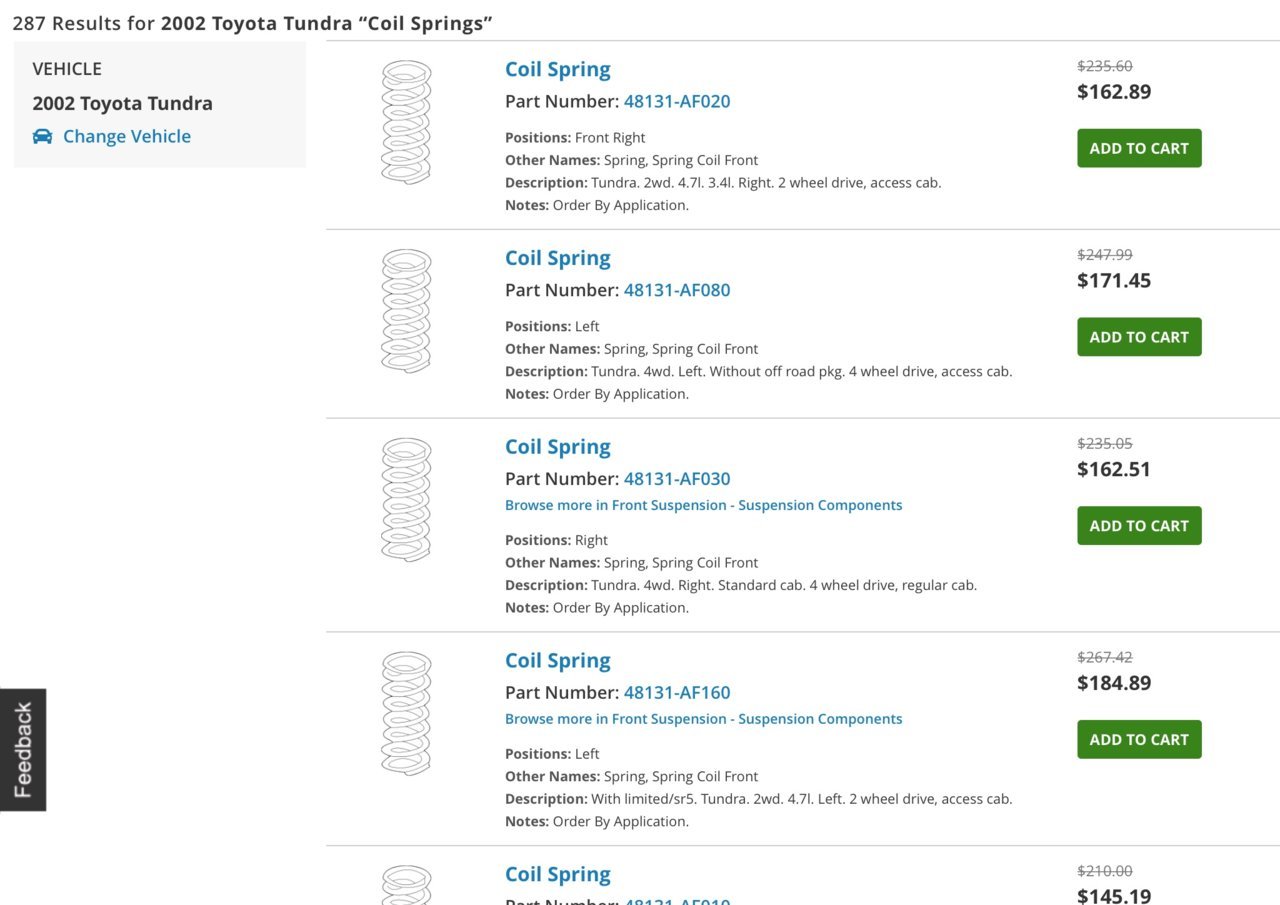The width and height of the screenshot is (1280, 905).
Task: Click part number 48131-AF020
Action: (x=677, y=101)
